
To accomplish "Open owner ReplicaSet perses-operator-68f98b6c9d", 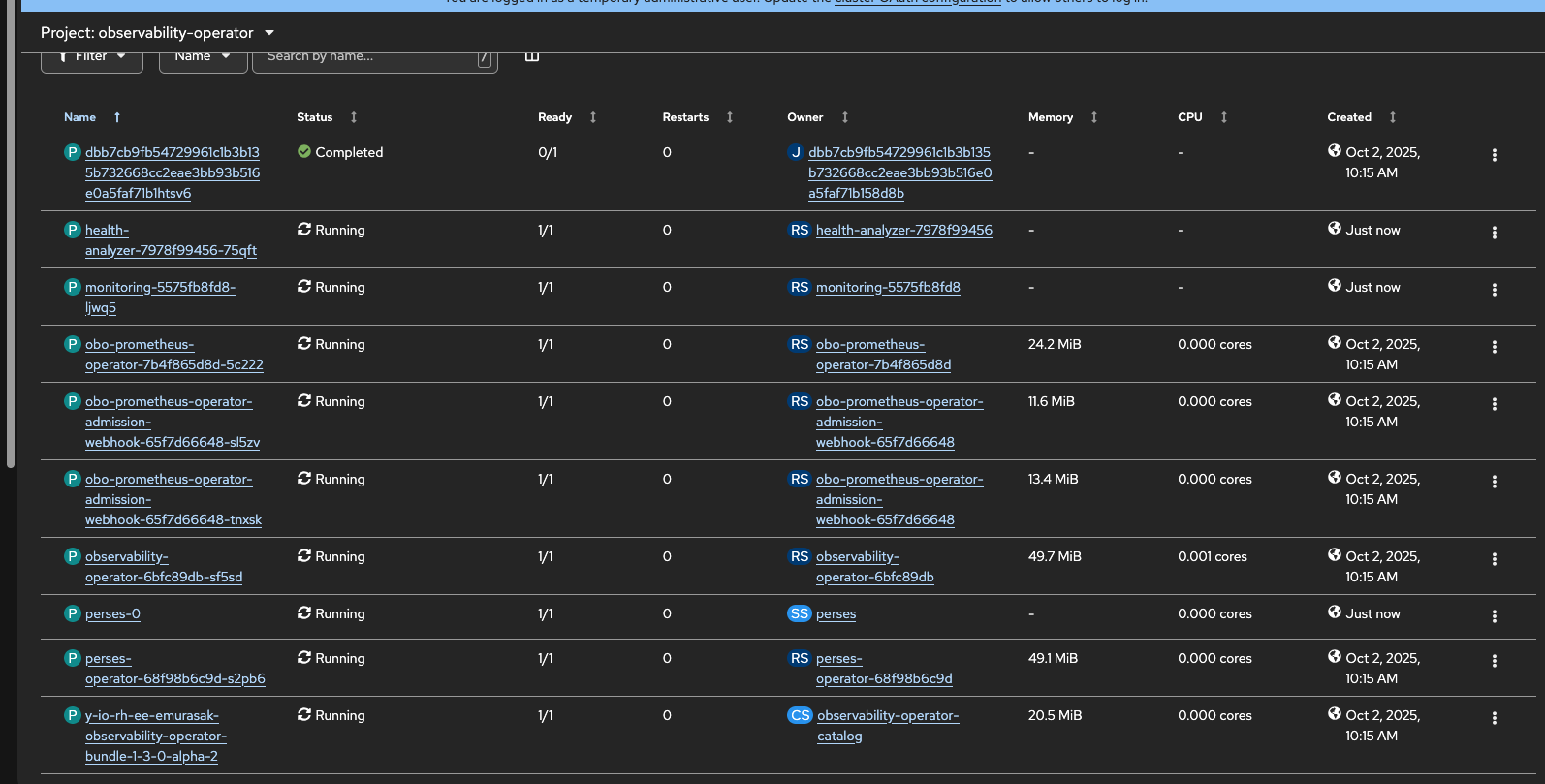I will point(884,669).
